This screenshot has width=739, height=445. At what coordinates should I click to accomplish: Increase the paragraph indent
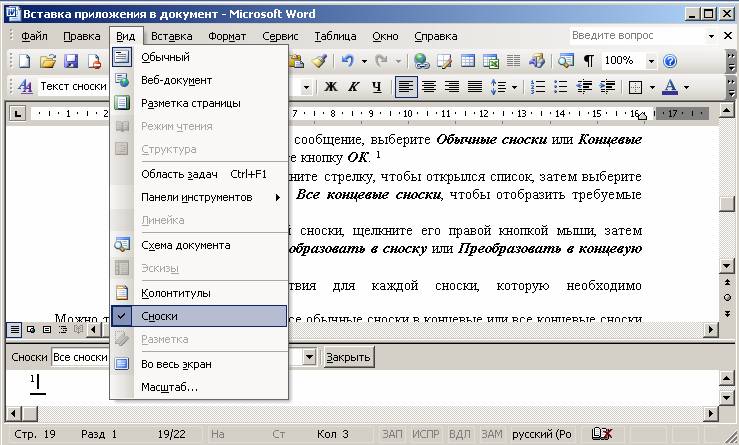point(608,87)
